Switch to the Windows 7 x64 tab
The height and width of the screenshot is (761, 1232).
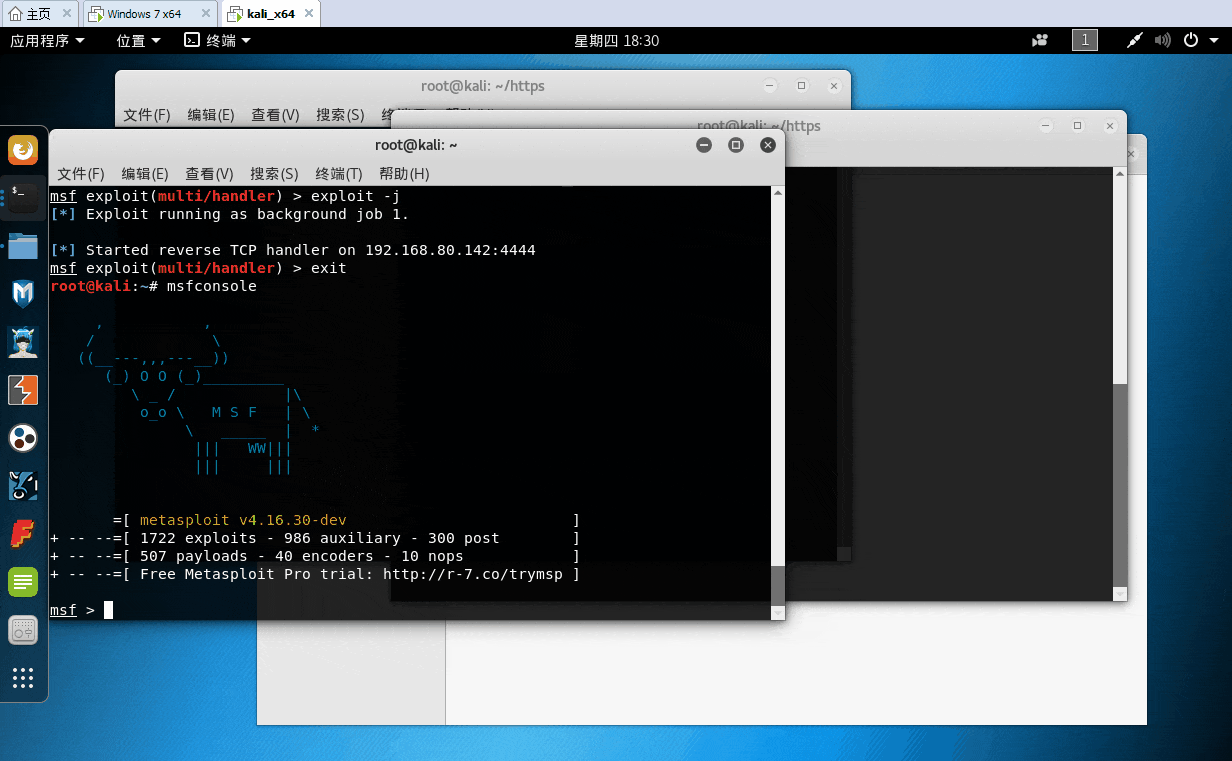149,14
